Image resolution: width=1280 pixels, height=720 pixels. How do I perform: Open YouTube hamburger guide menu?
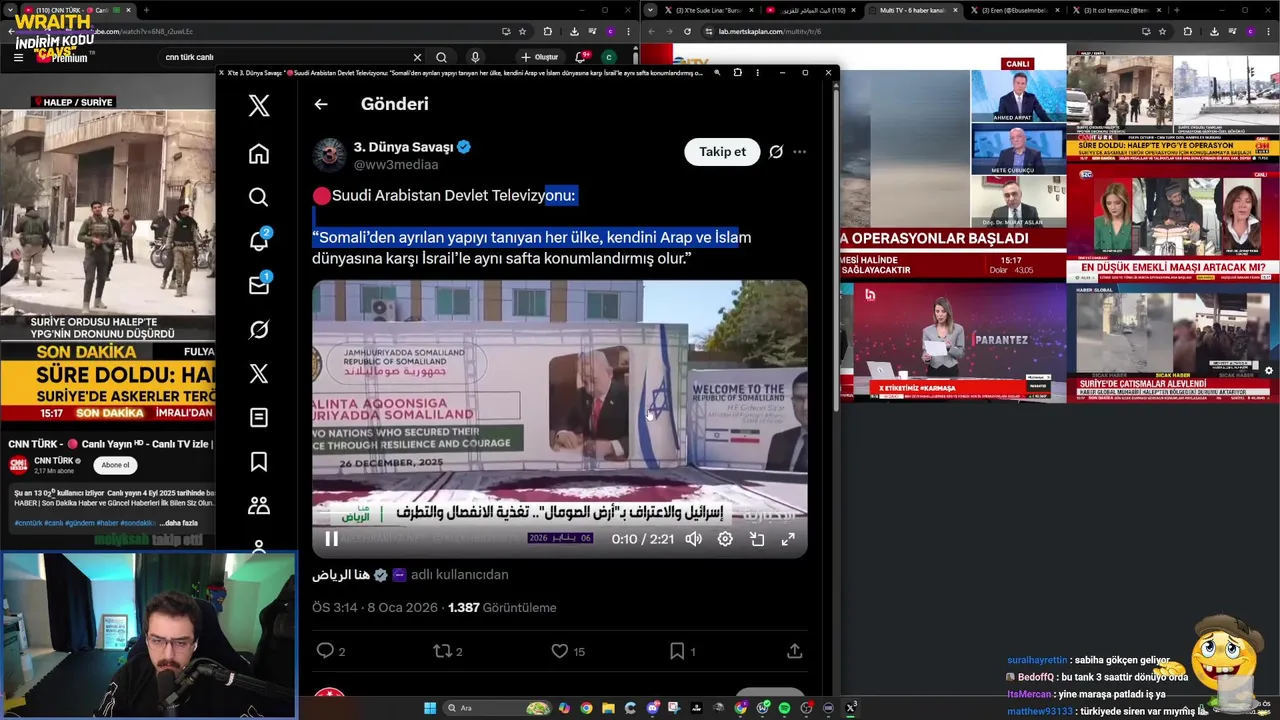(18, 57)
